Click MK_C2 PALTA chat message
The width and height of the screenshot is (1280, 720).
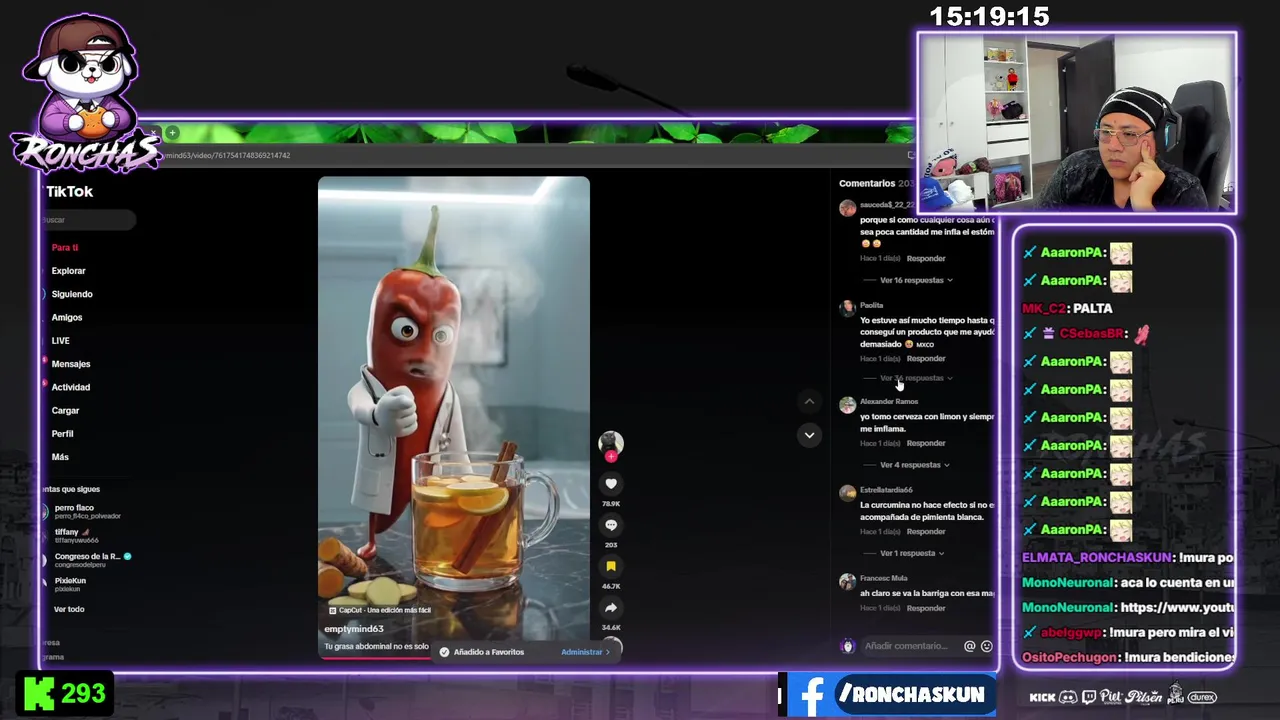(1067, 308)
